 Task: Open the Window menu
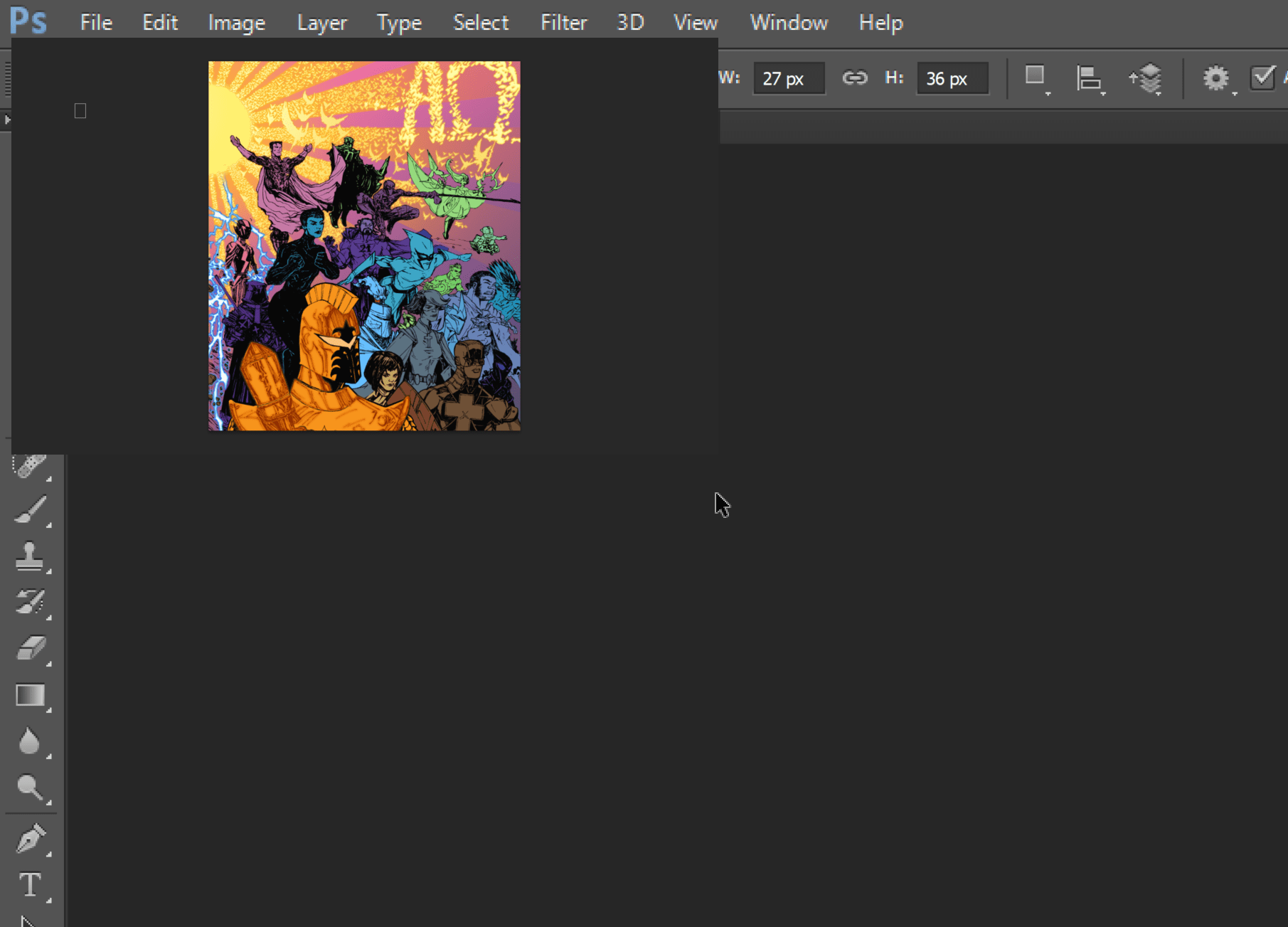pos(788,22)
